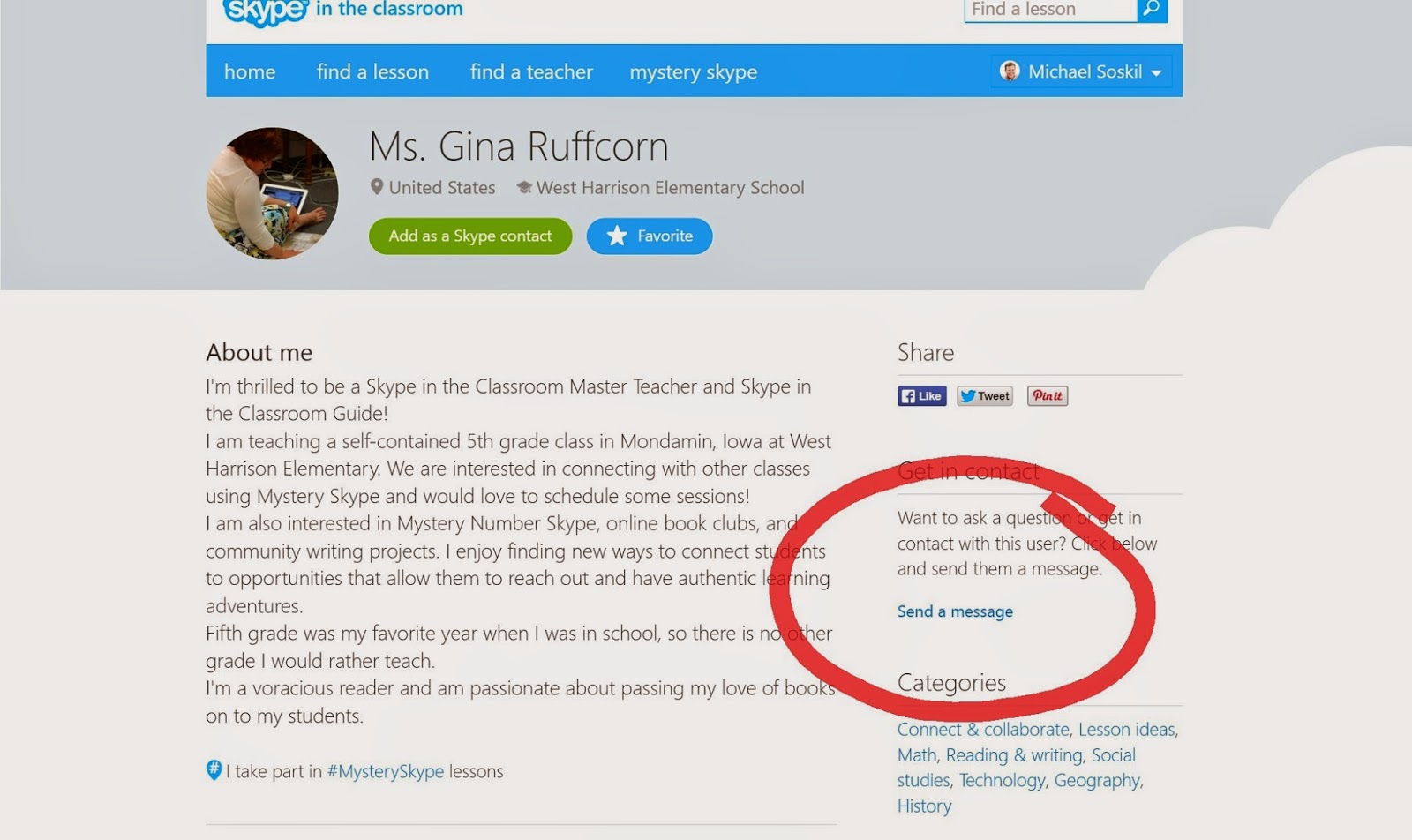This screenshot has height=840, width=1412.
Task: Click the United States location text
Action: pyautogui.click(x=442, y=187)
